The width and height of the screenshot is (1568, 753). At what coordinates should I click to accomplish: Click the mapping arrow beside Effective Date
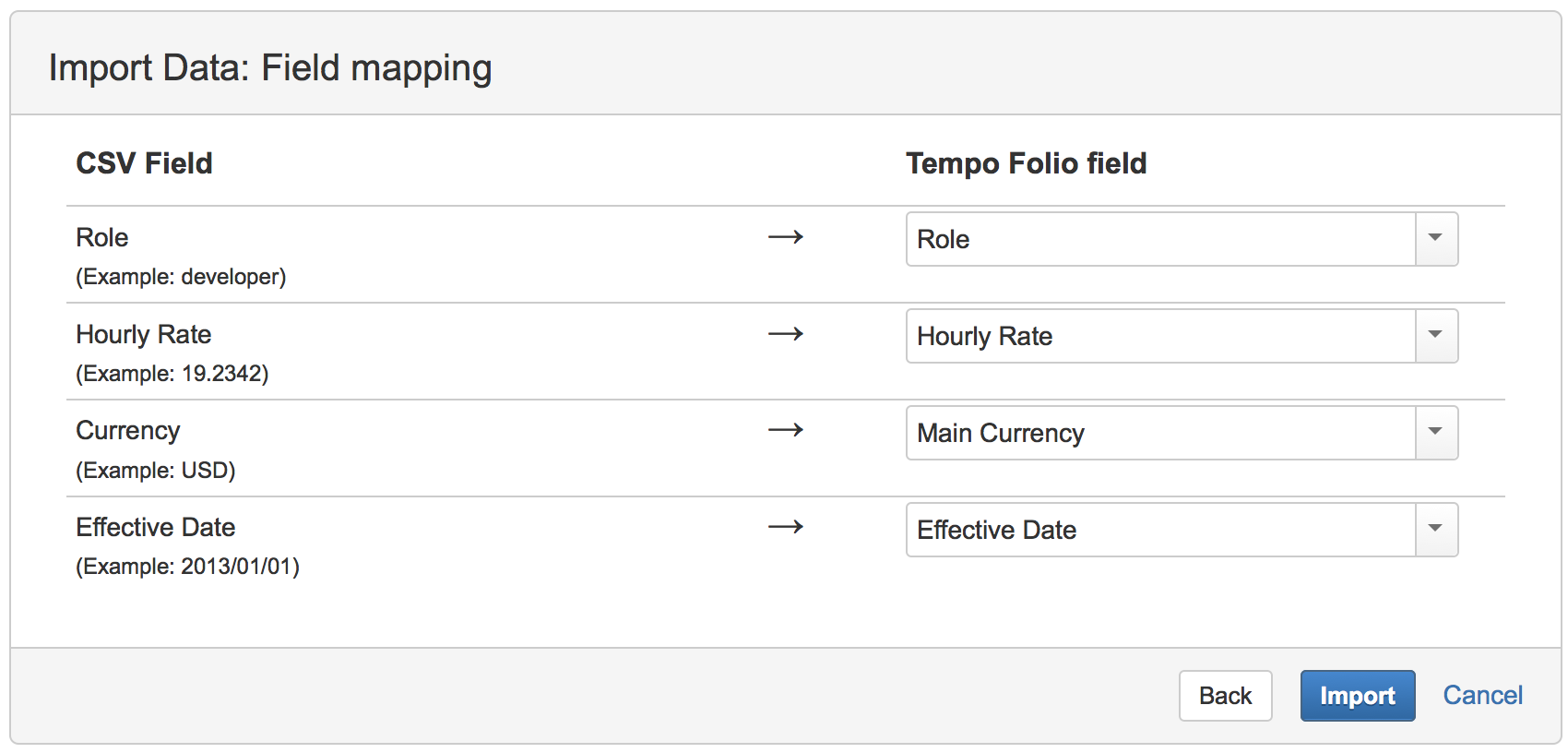(x=785, y=527)
